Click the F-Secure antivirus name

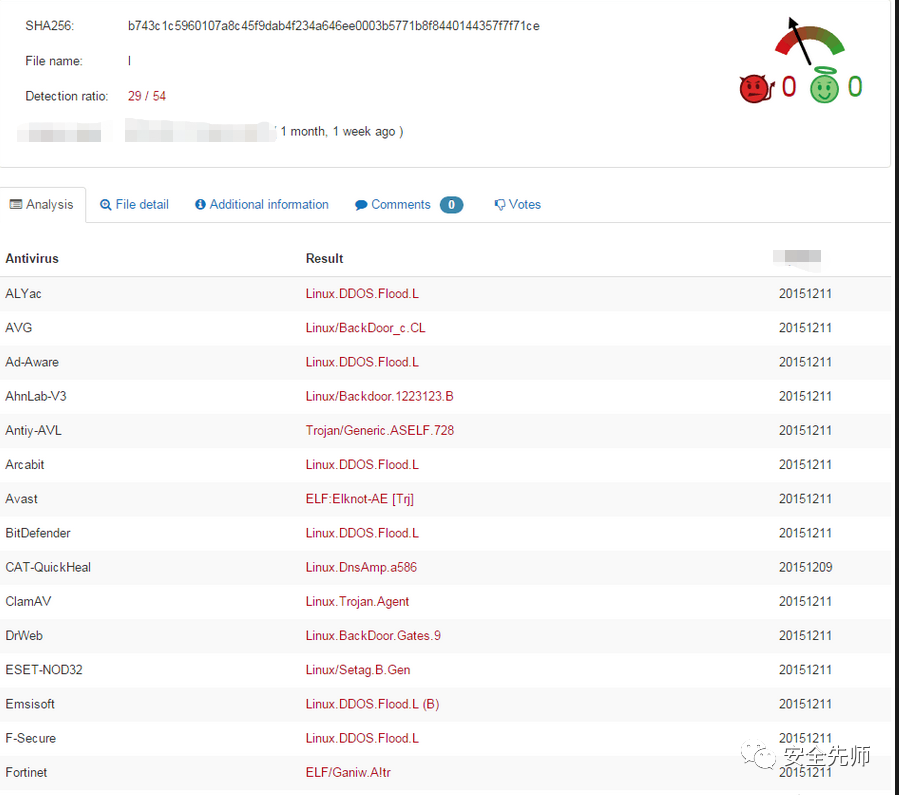click(31, 738)
